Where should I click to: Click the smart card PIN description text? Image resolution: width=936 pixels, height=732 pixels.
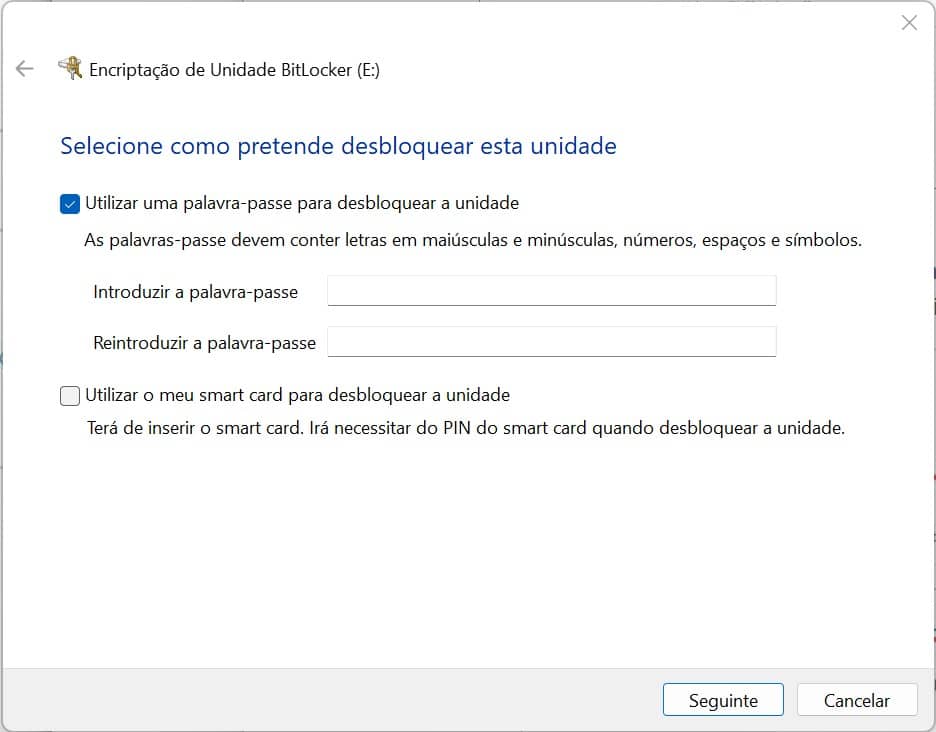(465, 429)
